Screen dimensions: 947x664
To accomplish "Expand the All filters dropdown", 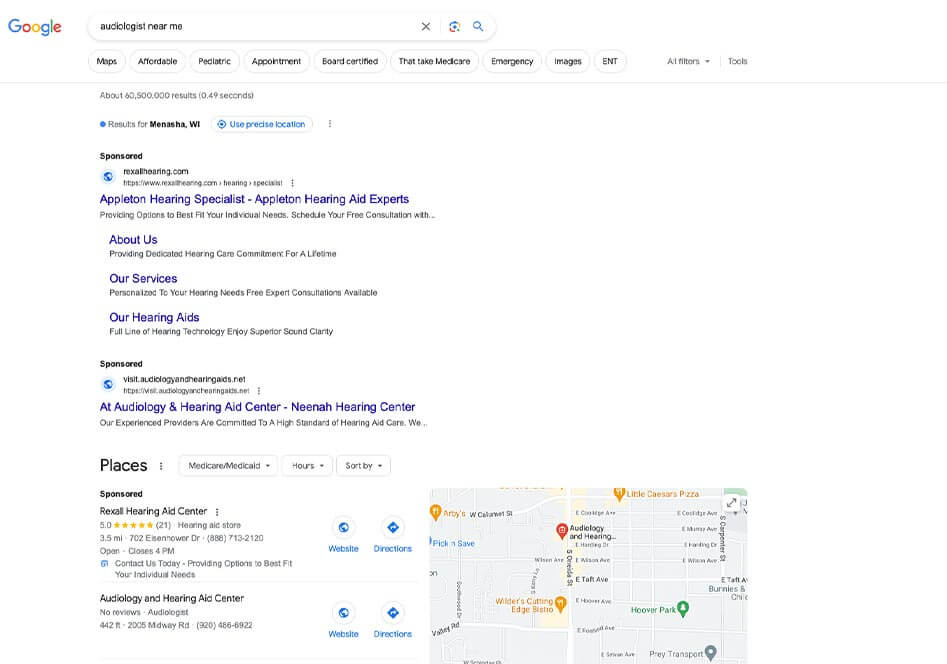I will [688, 61].
